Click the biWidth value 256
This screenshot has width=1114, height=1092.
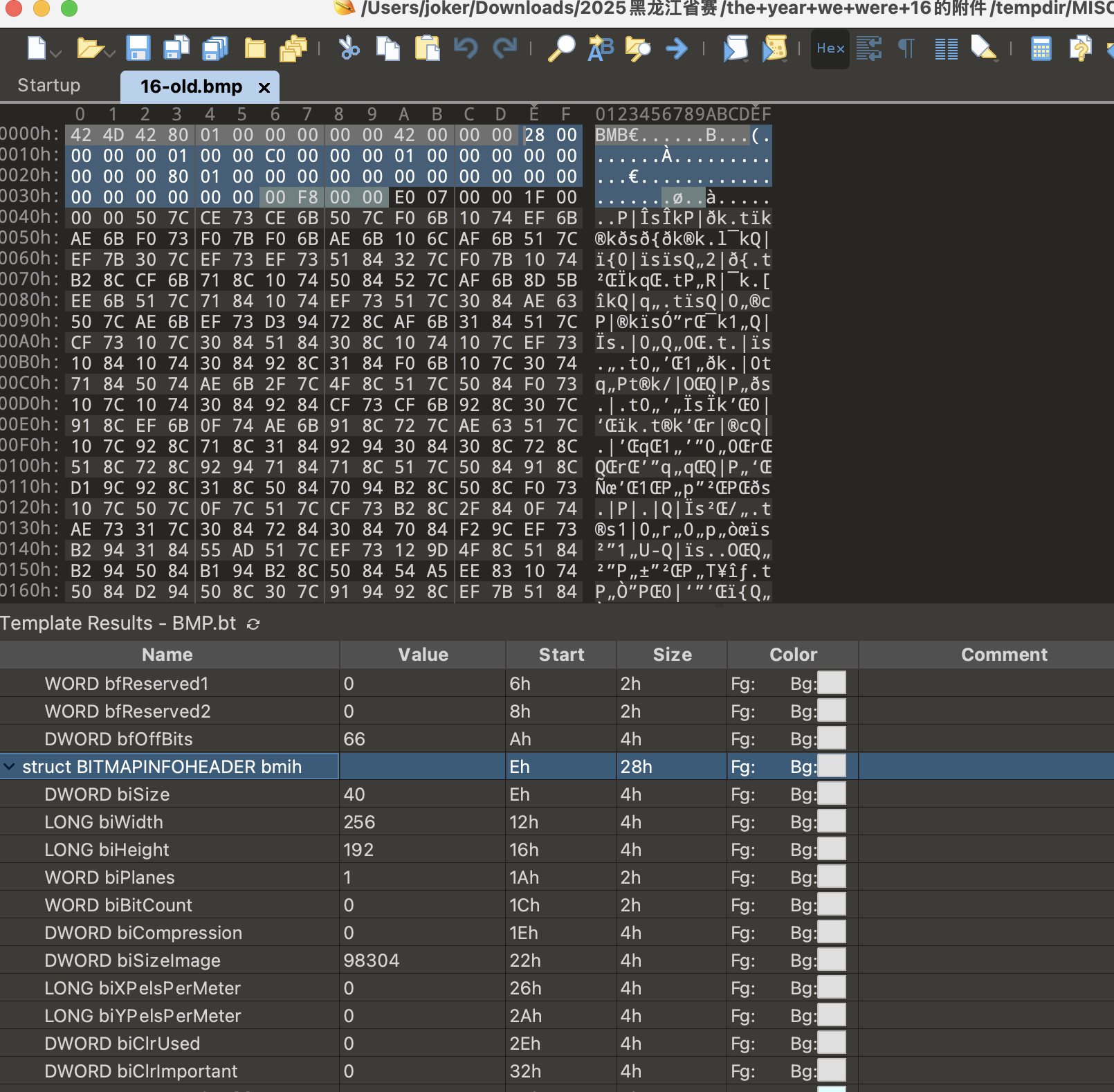pyautogui.click(x=359, y=822)
